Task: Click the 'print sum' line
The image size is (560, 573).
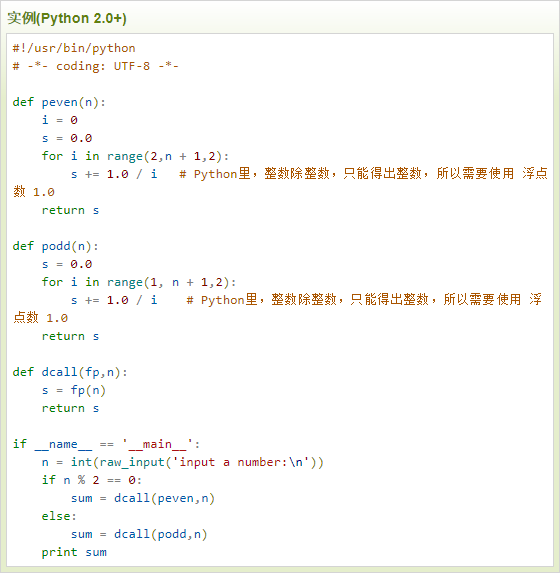Action: (74, 552)
